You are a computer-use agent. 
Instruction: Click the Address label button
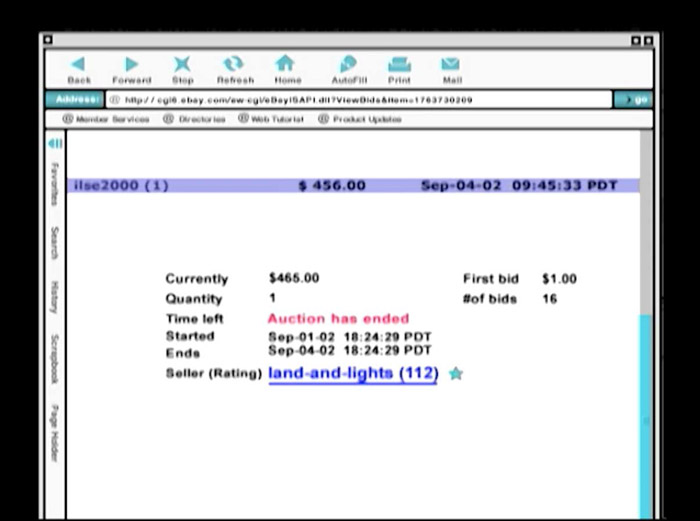[75, 99]
